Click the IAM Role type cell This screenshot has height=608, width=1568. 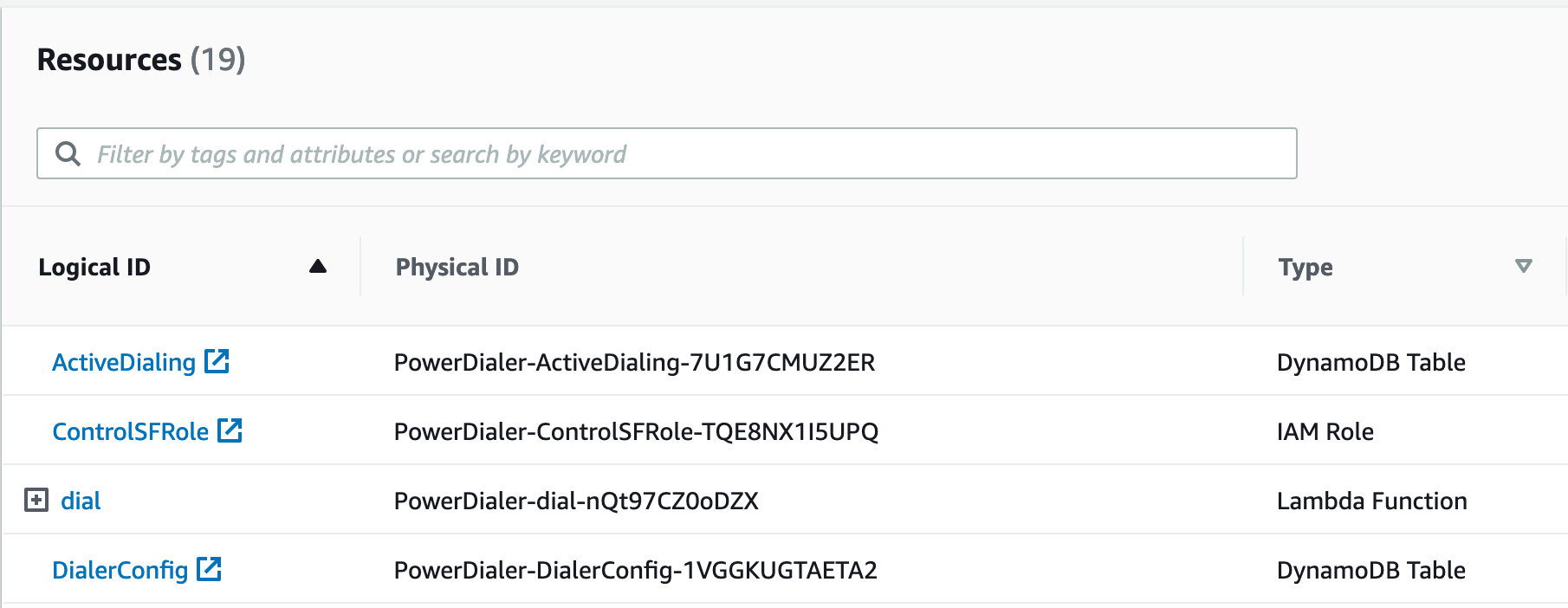click(x=1325, y=431)
